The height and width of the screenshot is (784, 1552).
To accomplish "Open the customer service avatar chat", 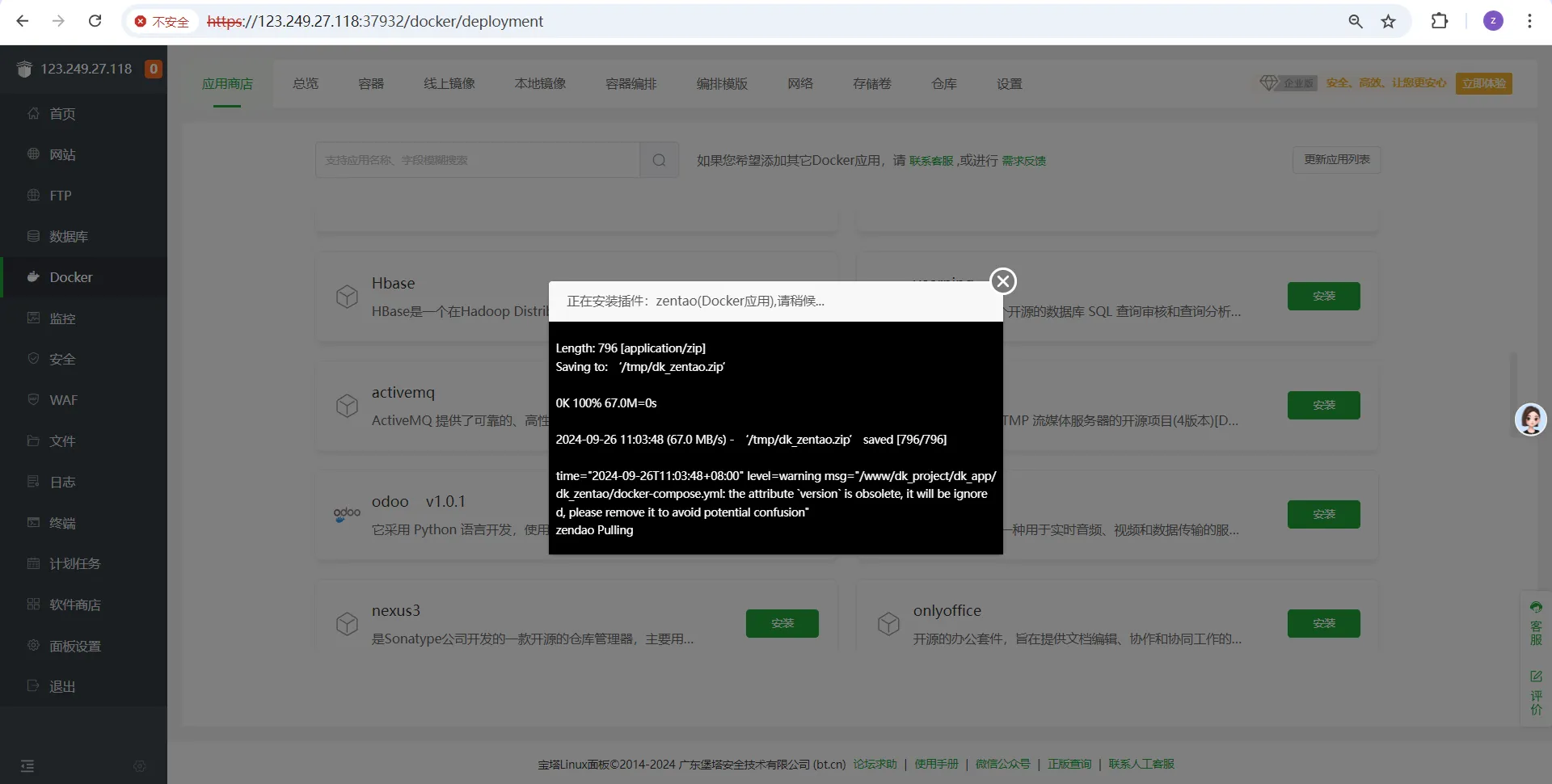I will click(1530, 419).
